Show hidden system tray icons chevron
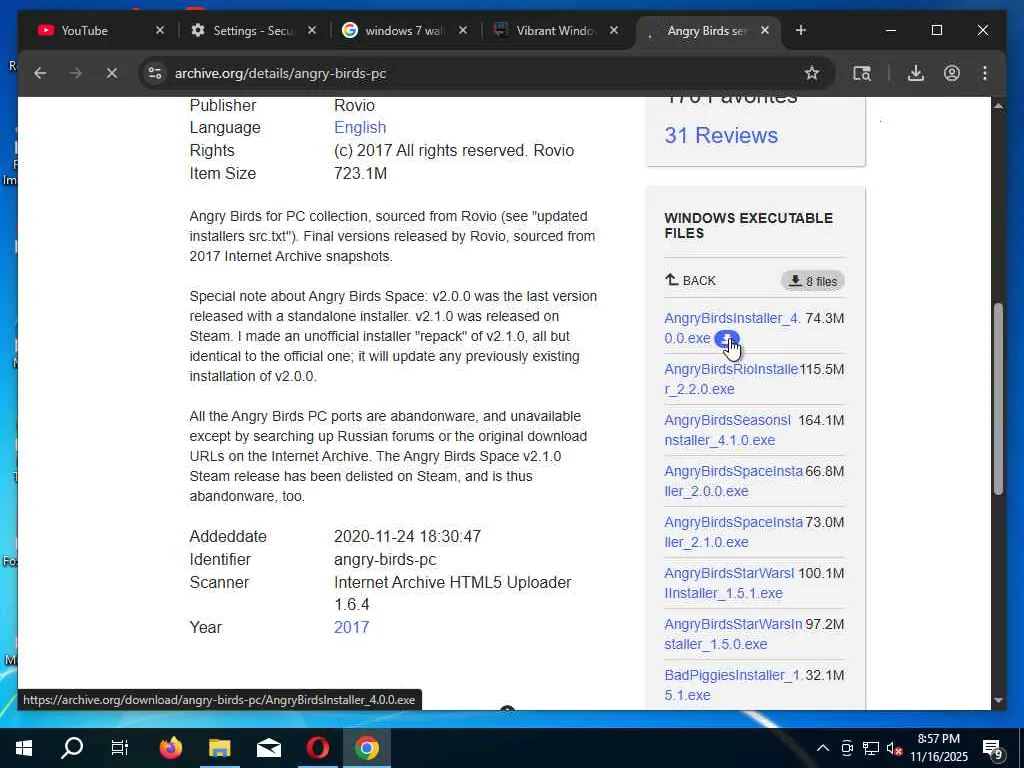 [x=823, y=748]
